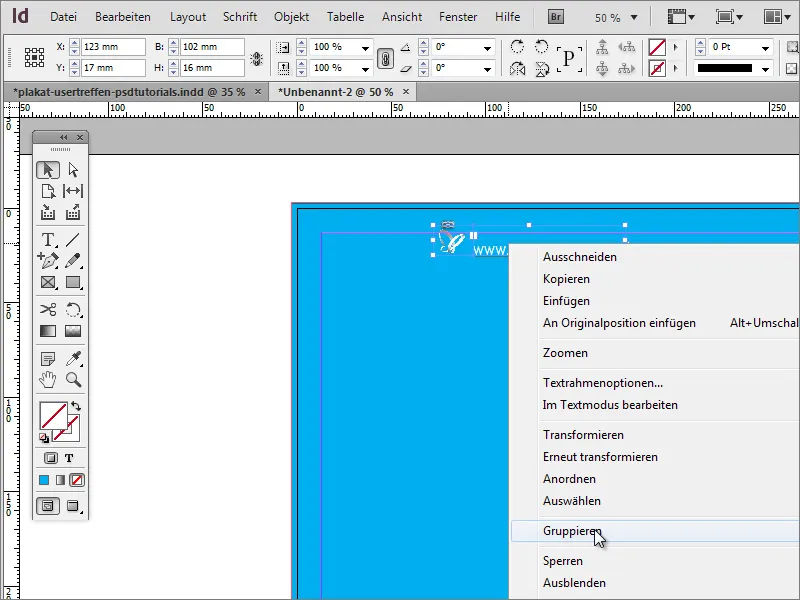This screenshot has height=600, width=800.
Task: Increase the X position stepper up arrow
Action: click(x=74, y=43)
